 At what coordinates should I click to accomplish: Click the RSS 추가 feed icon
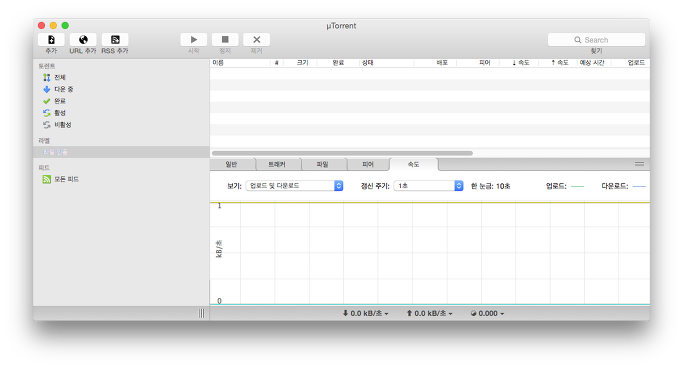click(x=115, y=40)
